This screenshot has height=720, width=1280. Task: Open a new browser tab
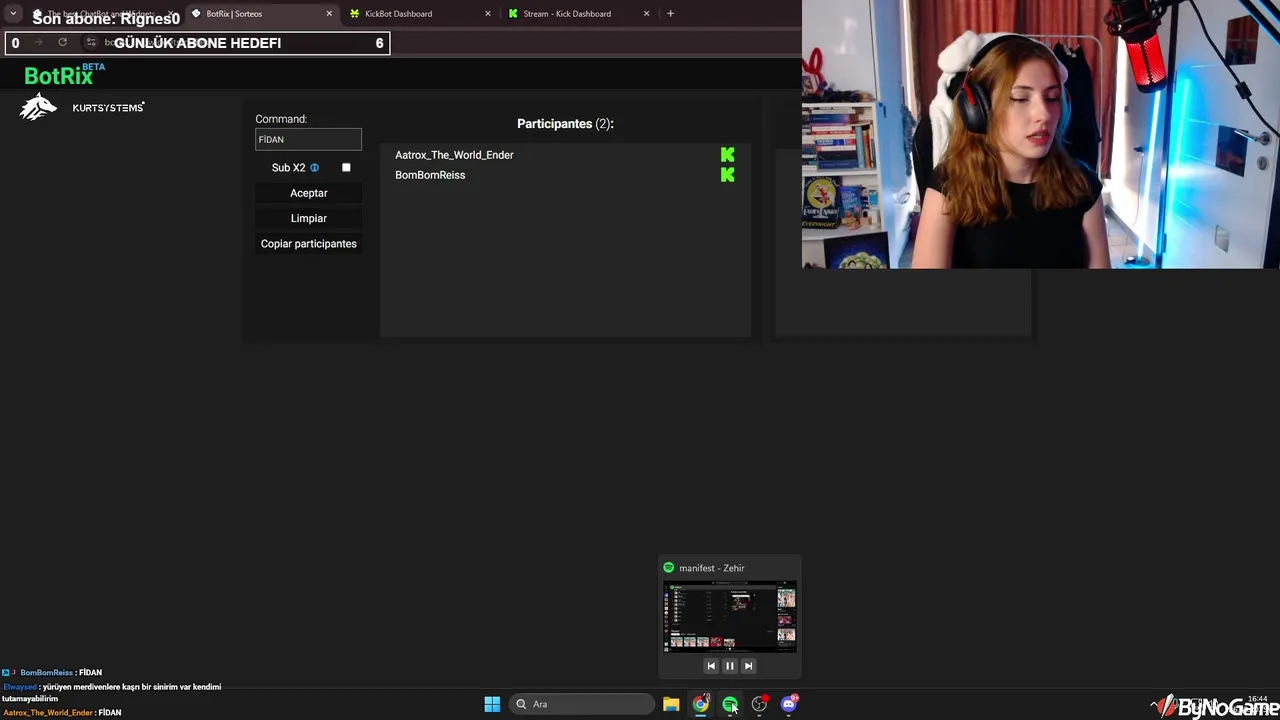[670, 14]
